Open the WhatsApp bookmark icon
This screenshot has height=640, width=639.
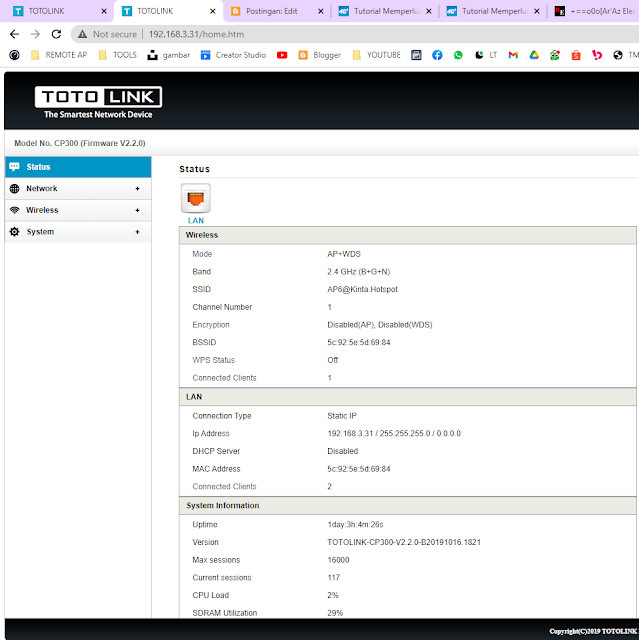click(x=458, y=55)
